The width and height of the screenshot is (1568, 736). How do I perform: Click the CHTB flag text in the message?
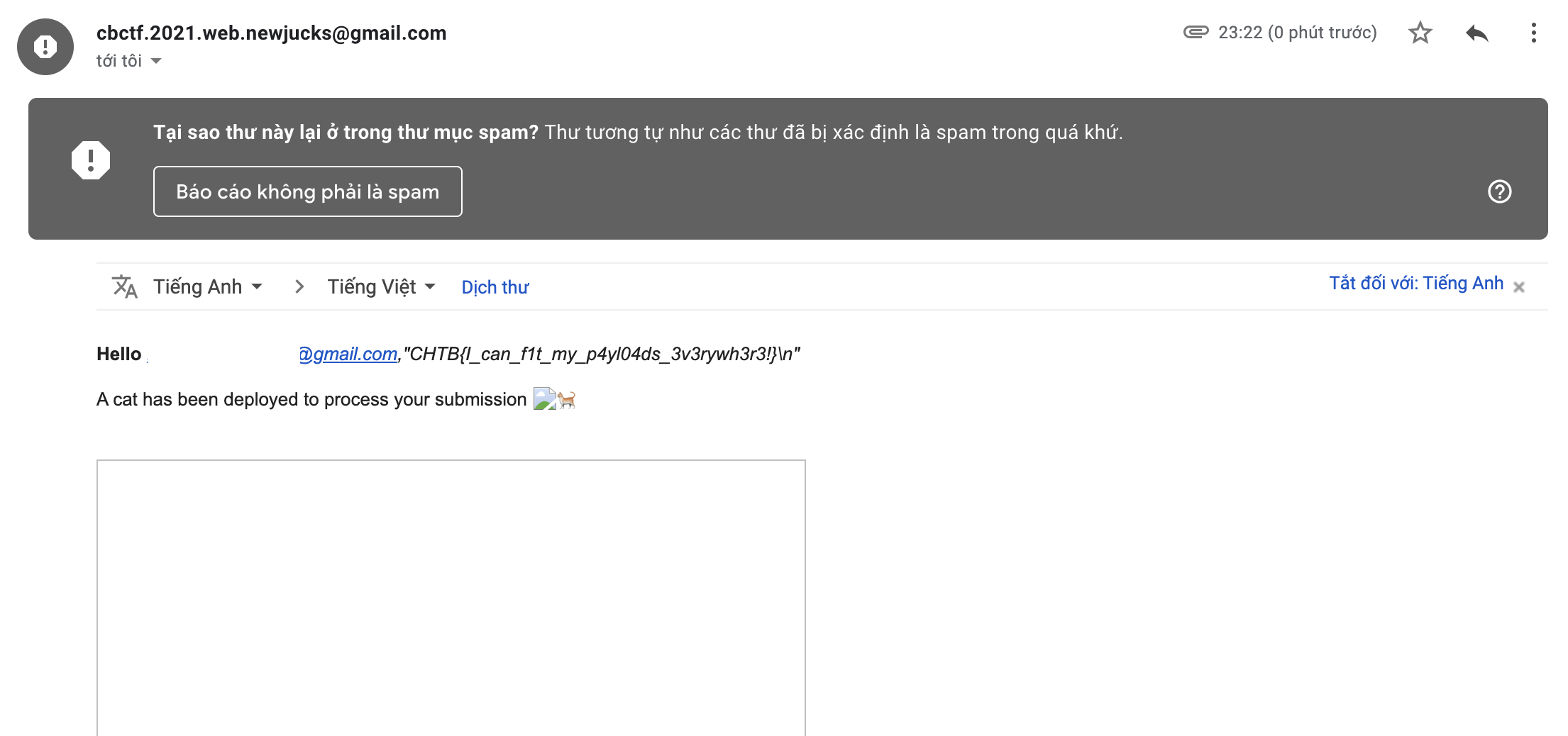(x=602, y=354)
